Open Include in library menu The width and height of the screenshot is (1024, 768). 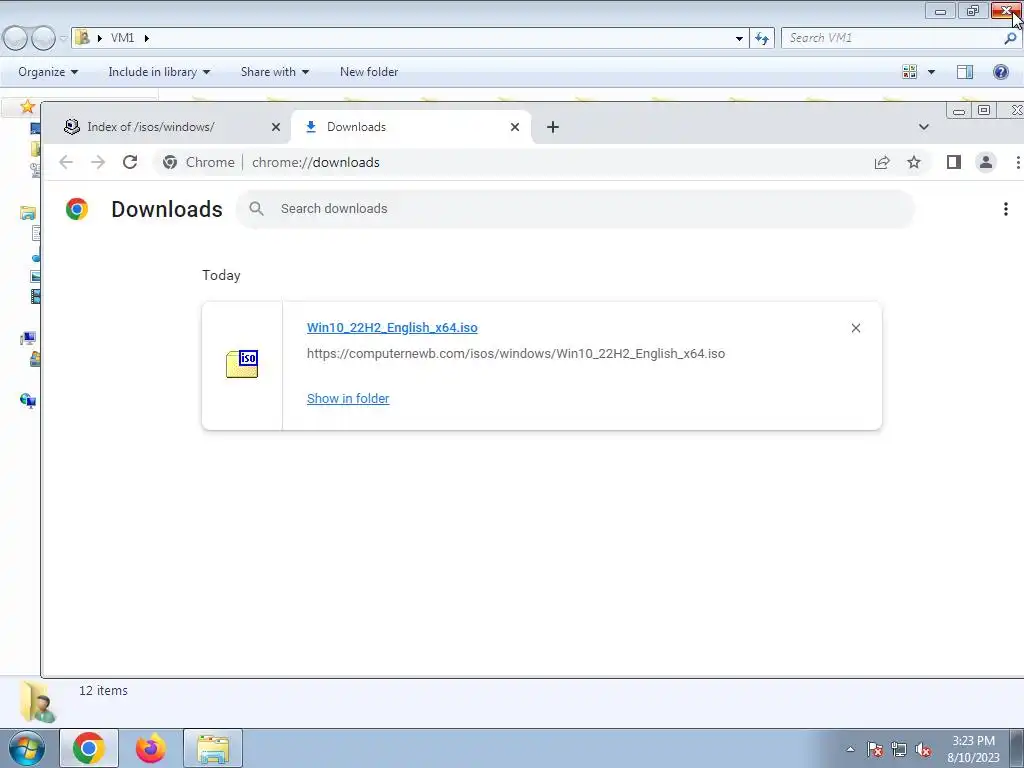(159, 72)
